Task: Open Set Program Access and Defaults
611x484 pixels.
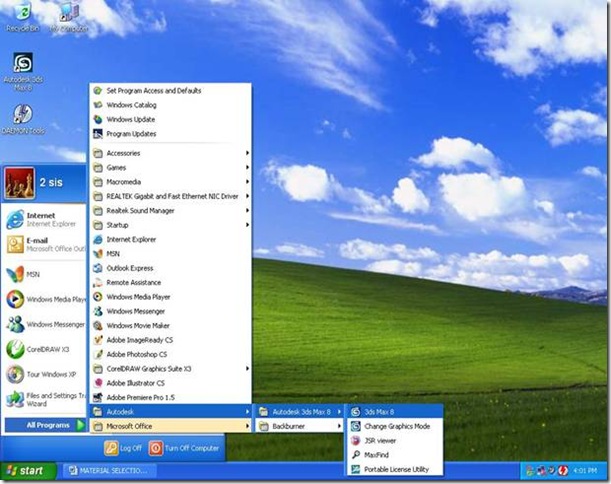Action: pos(170,91)
